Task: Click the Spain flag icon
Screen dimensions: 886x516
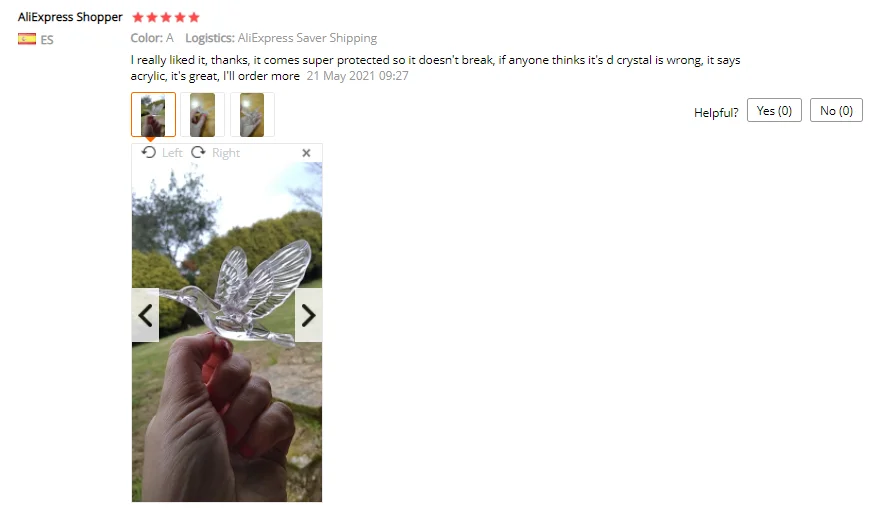Action: click(x=27, y=39)
